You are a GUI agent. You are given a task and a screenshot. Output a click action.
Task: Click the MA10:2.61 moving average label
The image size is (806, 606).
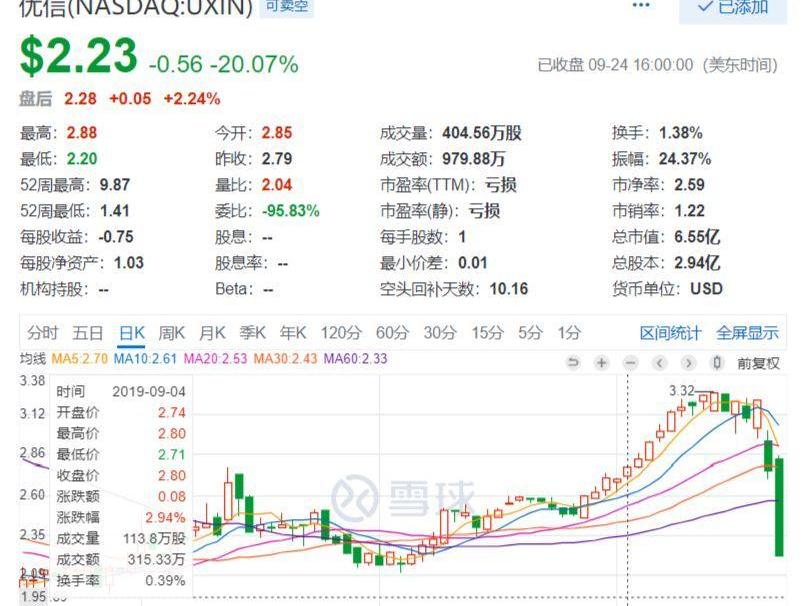pyautogui.click(x=145, y=359)
